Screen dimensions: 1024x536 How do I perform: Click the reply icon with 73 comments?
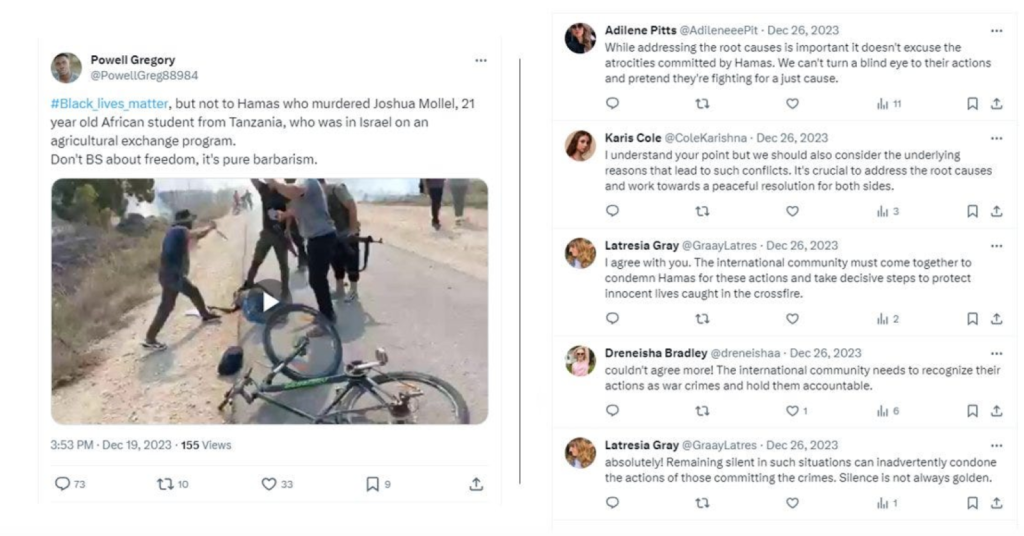click(x=63, y=484)
